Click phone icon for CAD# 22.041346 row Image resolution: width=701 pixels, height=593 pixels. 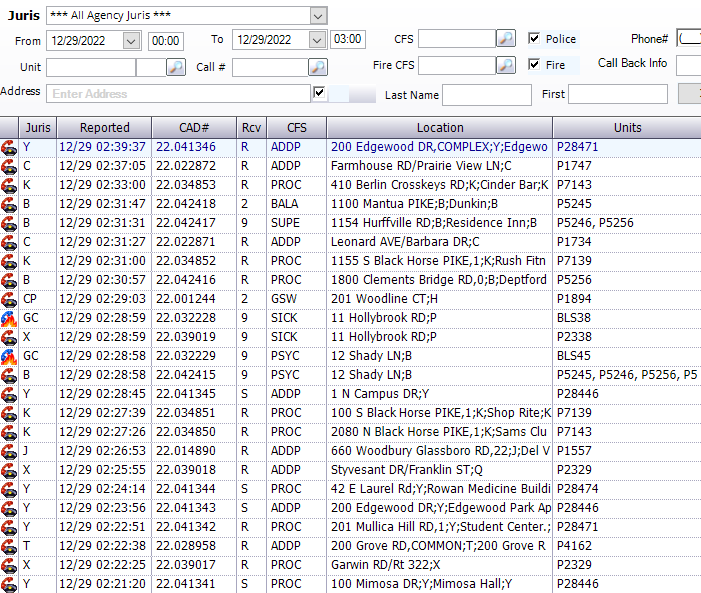[x=9, y=148]
